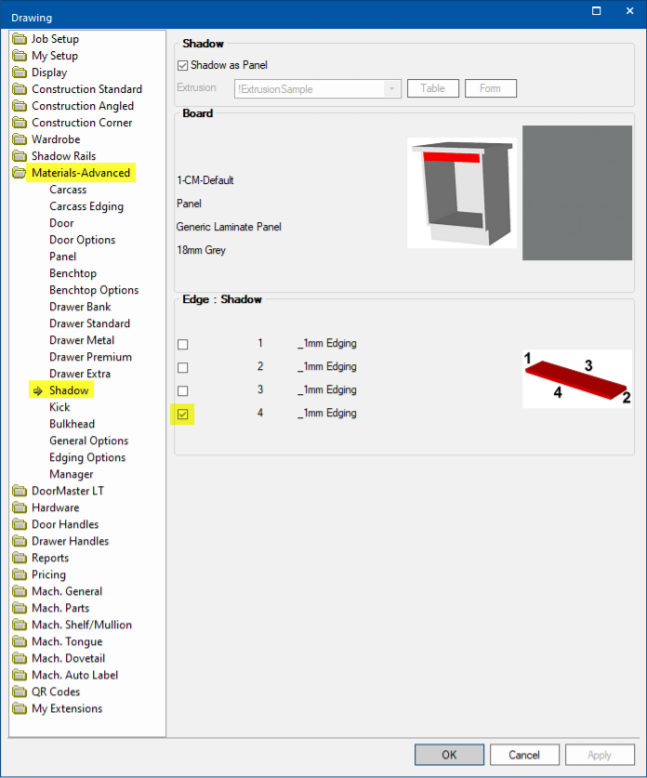Click the Drawer Handles folder icon
Viewport: 647px width, 778px height.
tap(19, 541)
